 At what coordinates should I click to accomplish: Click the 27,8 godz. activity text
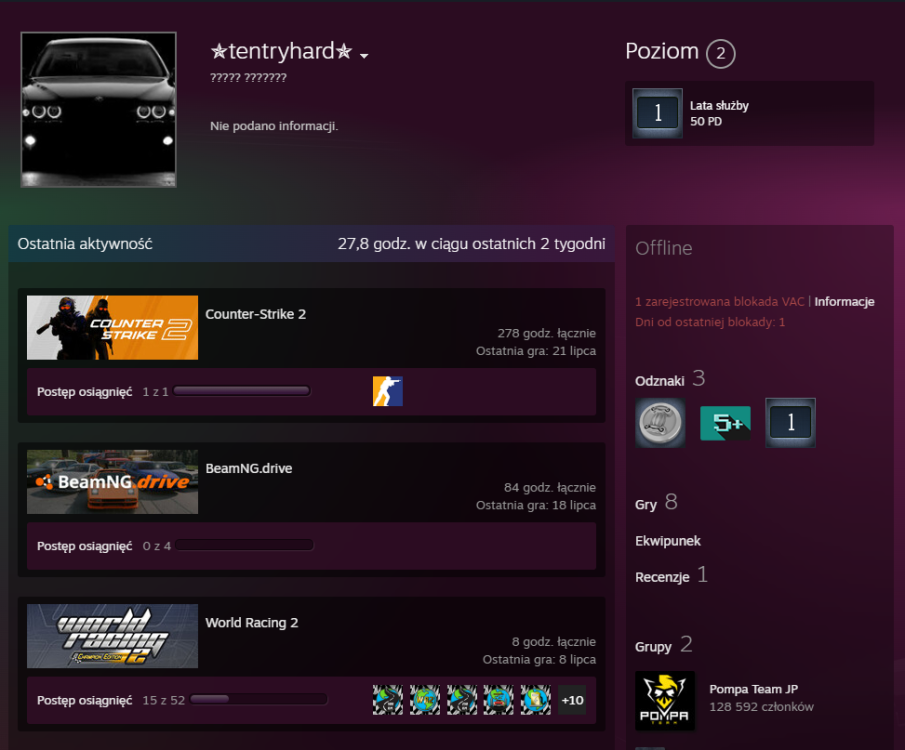[x=472, y=244]
